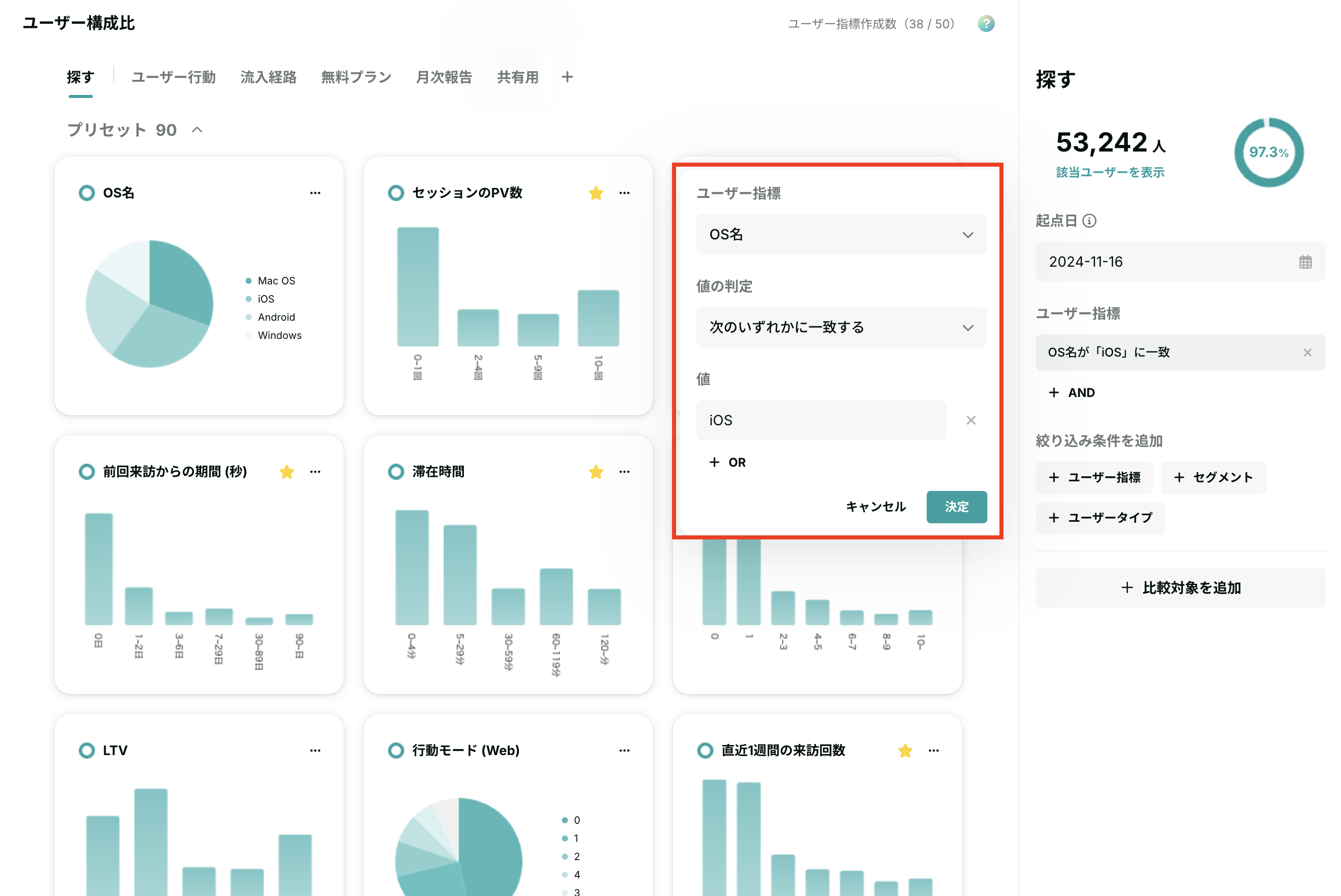
Task: Add a ユーザー指標 filter condition
Action: click(x=1094, y=478)
